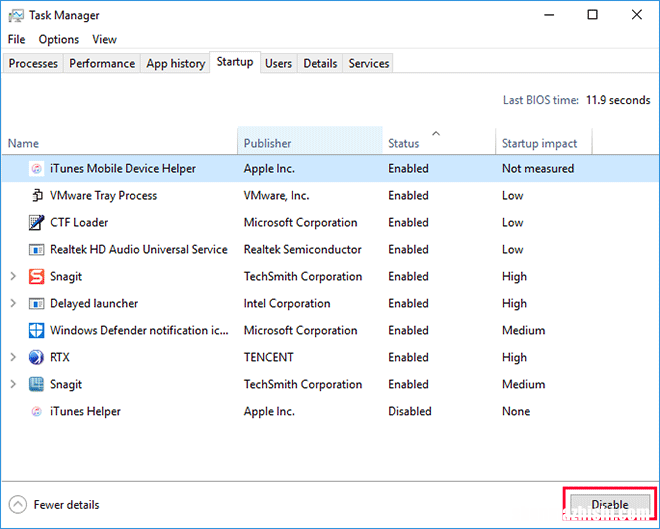660x529 pixels.
Task: Click the Disabled status of iTunes Helper
Action: point(410,411)
